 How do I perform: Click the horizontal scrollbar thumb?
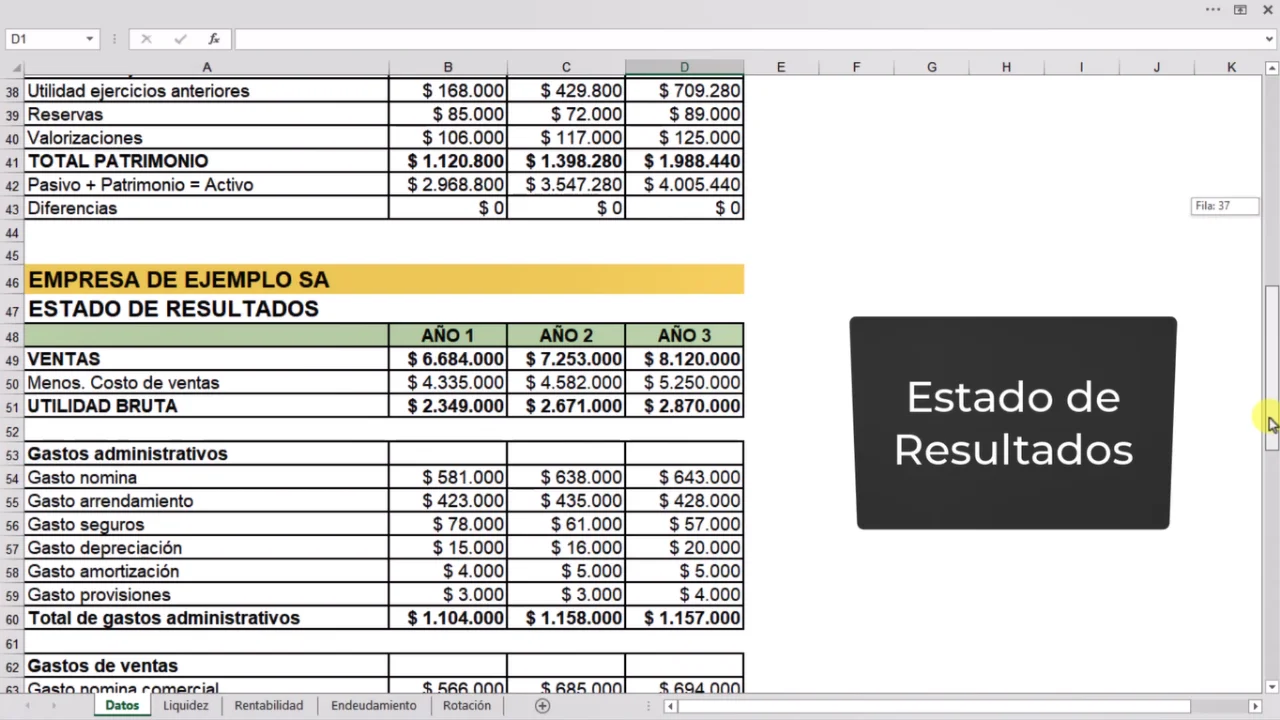(x=934, y=706)
